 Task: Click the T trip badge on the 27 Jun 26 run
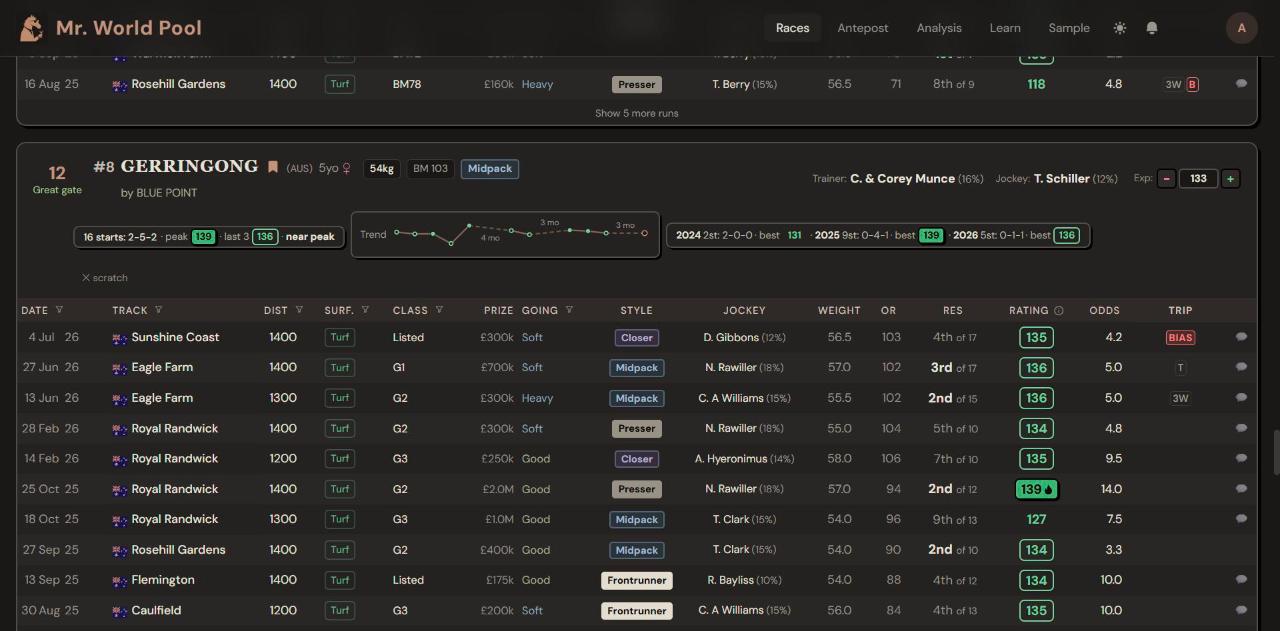point(1180,368)
